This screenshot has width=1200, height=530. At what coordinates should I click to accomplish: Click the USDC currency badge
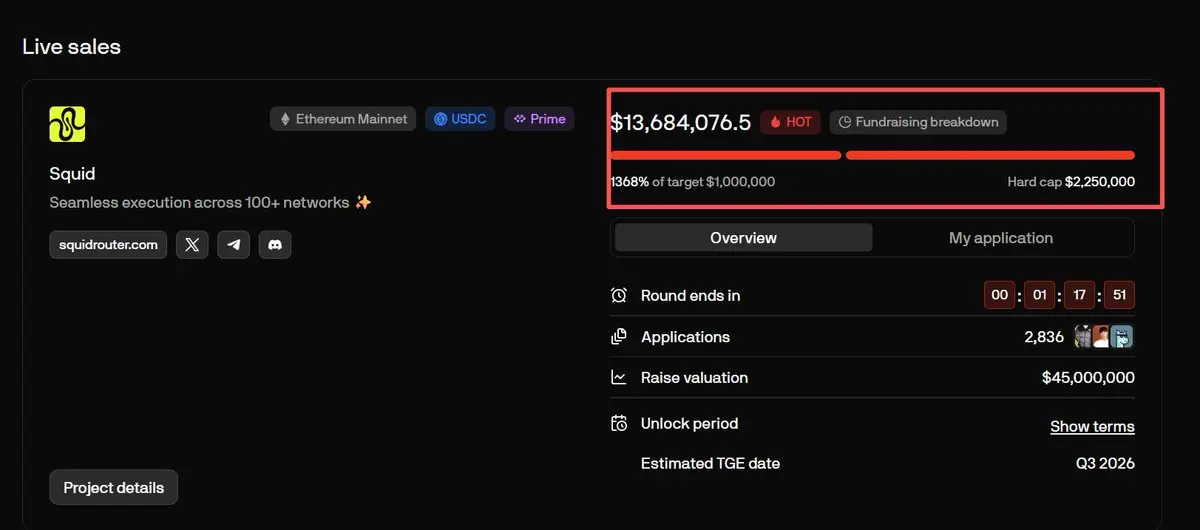(460, 119)
